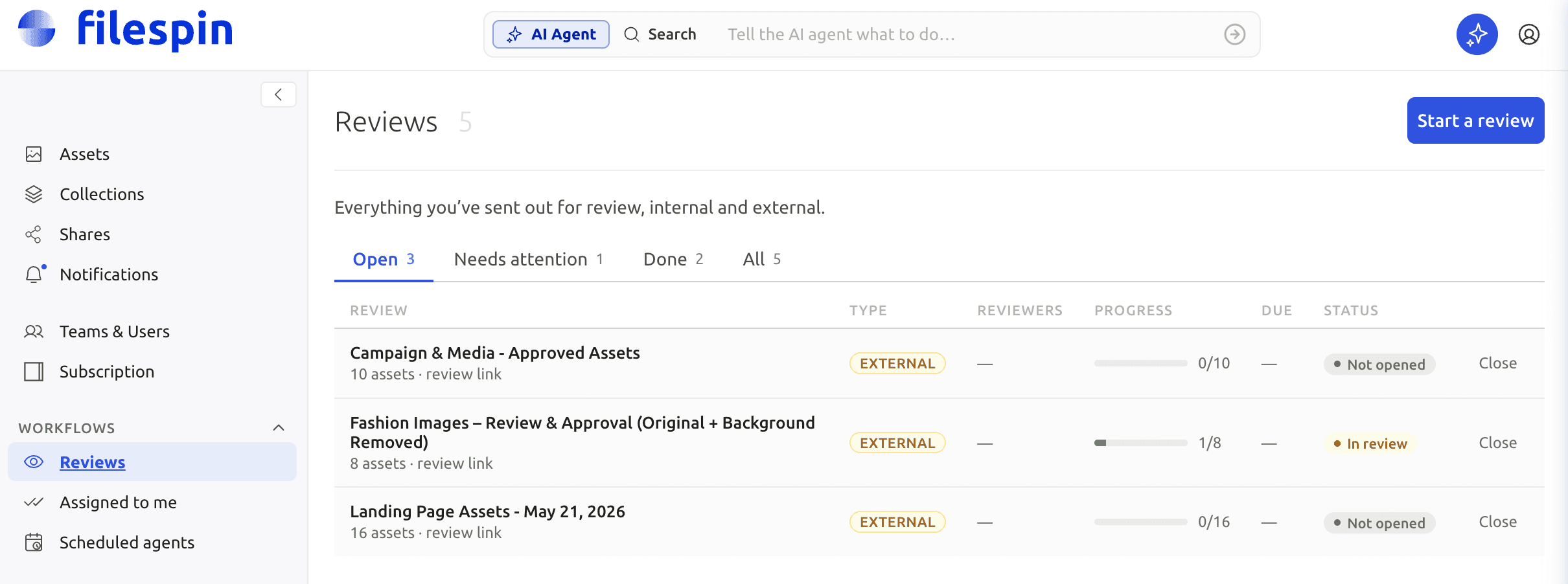Open Landing Page Assets - May 21, 2026 review

pyautogui.click(x=487, y=511)
